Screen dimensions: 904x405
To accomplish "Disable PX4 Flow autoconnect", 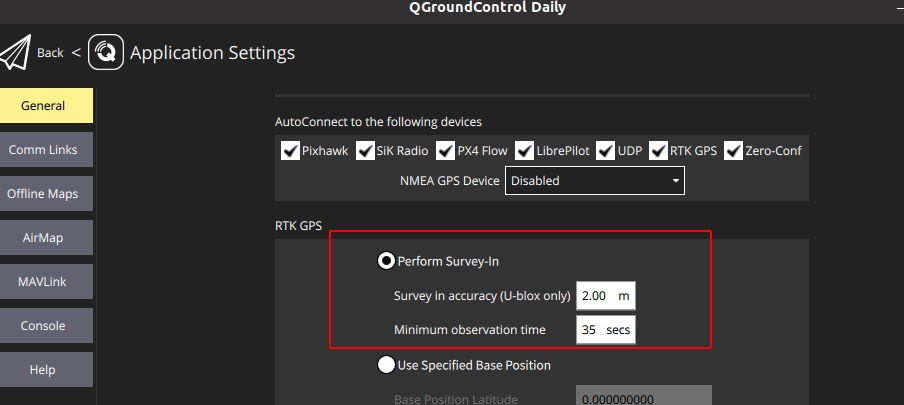I will coord(446,151).
